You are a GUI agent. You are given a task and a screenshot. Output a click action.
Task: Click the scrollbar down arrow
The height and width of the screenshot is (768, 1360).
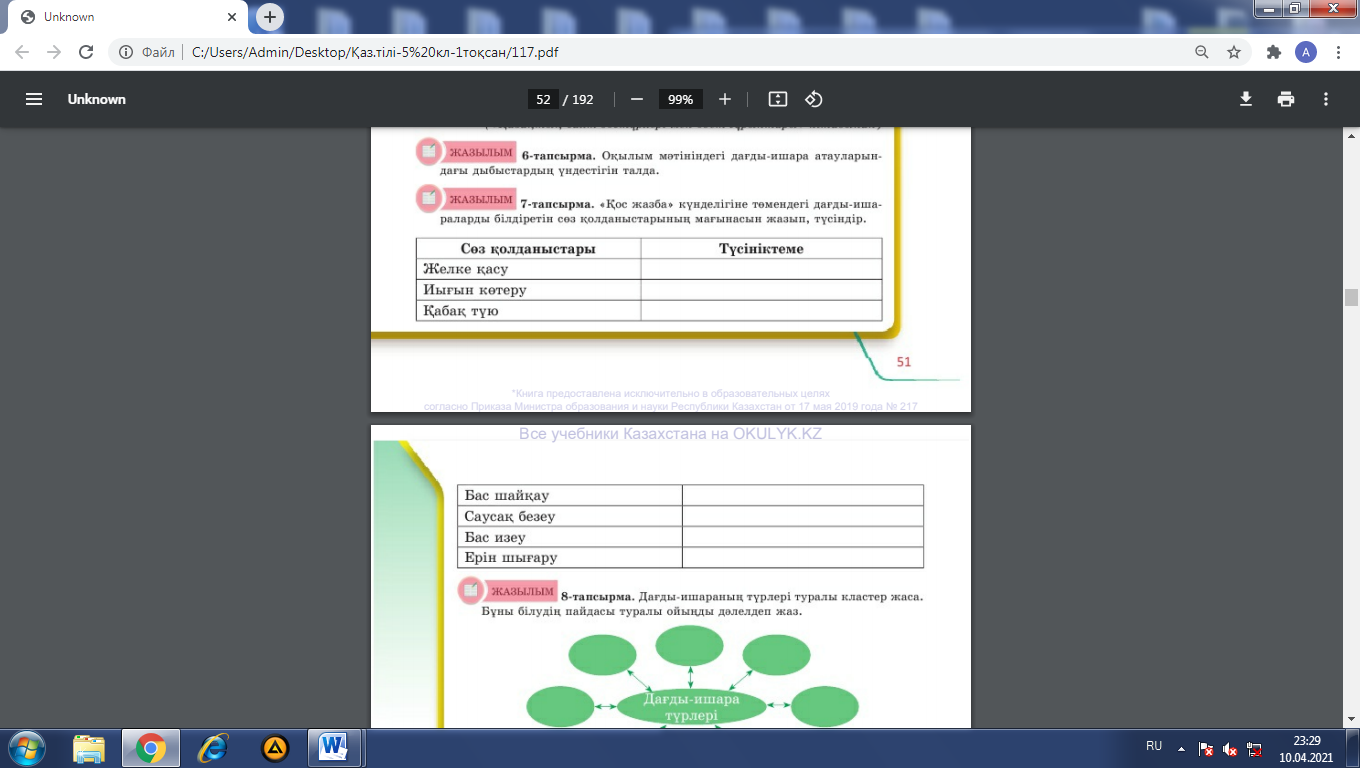(x=1351, y=720)
